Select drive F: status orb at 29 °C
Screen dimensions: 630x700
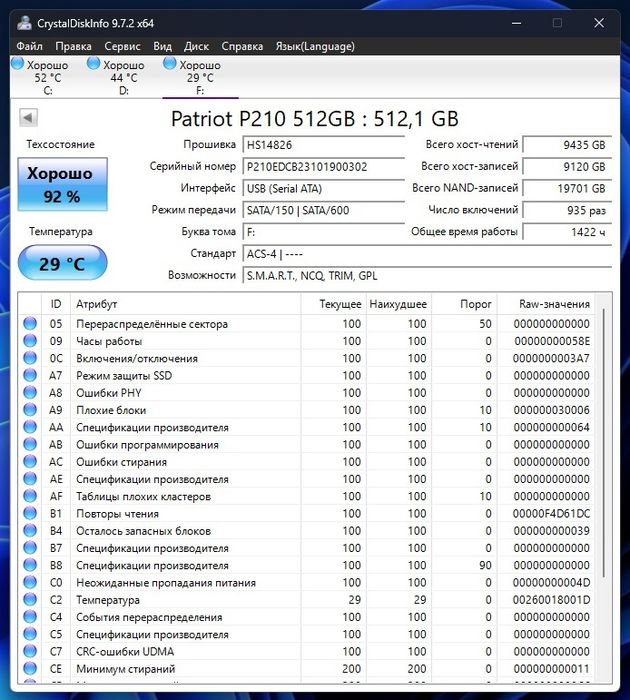(x=170, y=64)
